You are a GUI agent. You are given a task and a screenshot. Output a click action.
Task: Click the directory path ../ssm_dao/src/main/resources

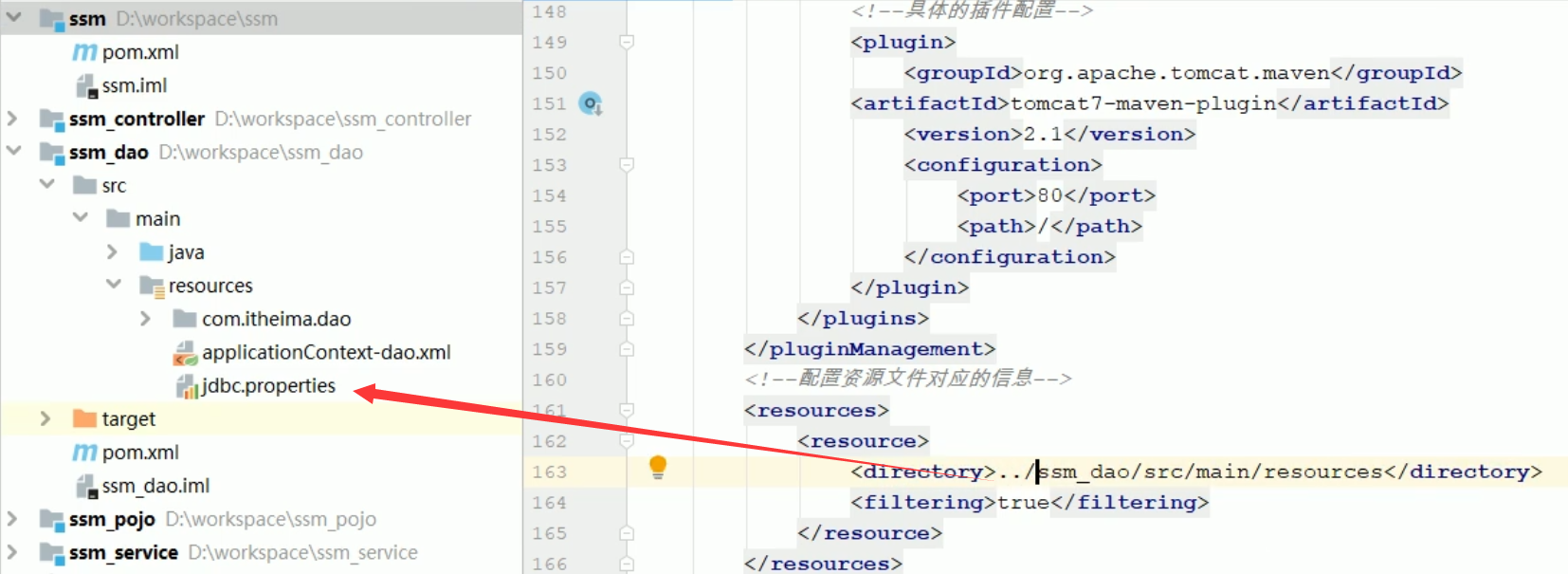pos(1191,472)
